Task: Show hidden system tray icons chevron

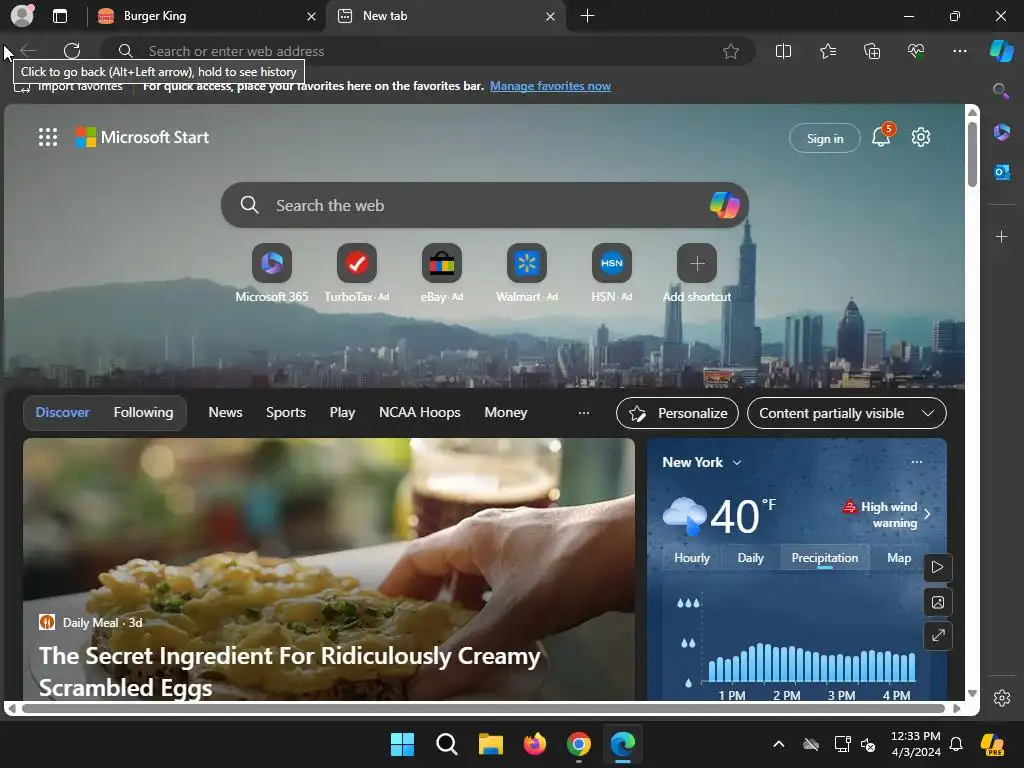Action: tap(778, 744)
